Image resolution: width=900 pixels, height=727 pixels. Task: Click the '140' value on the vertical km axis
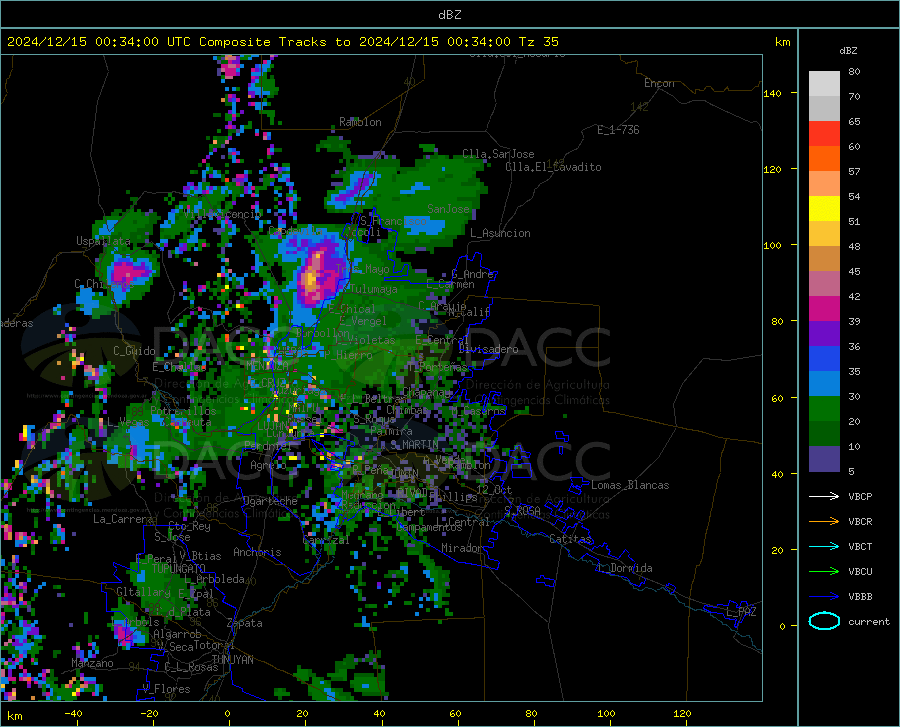[x=772, y=93]
